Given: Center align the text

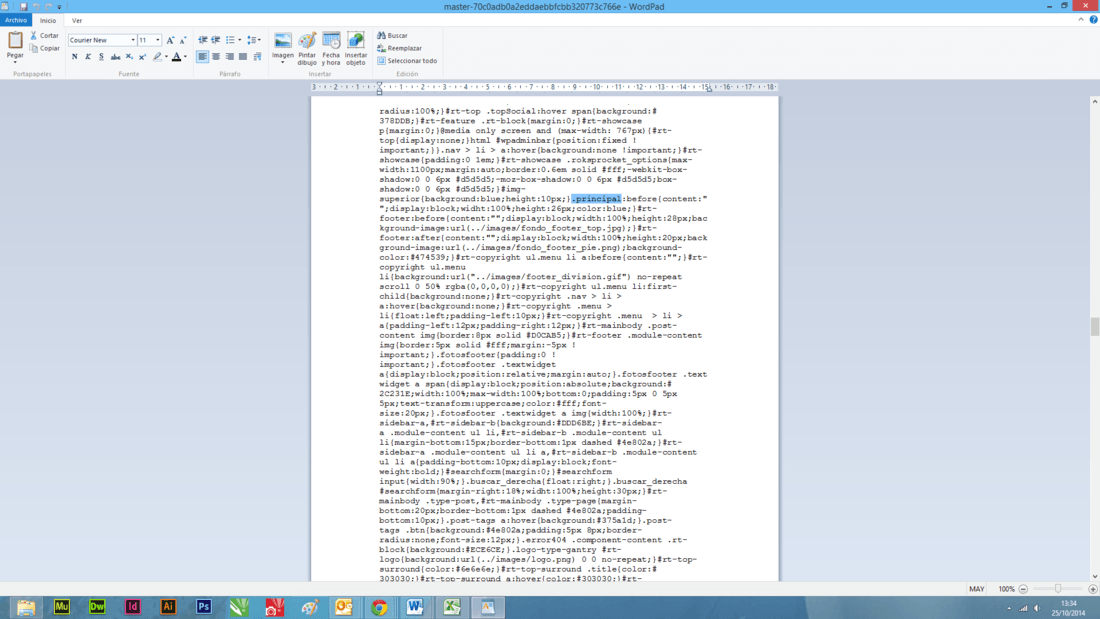Looking at the screenshot, I should tap(216, 57).
